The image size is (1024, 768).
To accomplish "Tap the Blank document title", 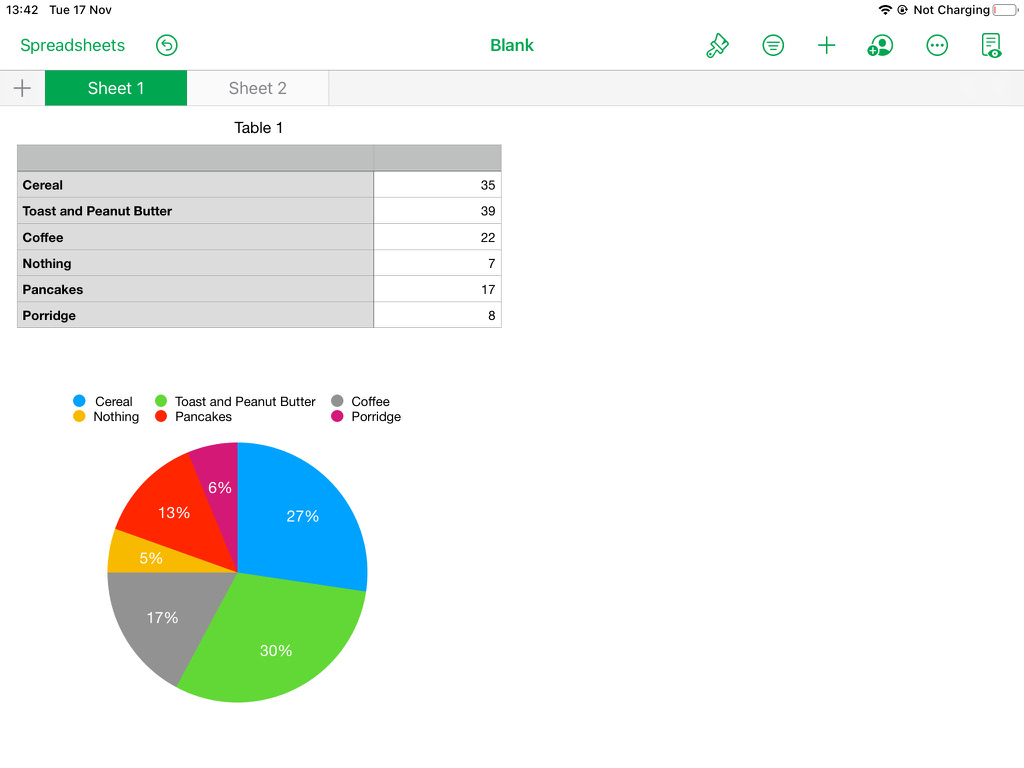I will click(x=512, y=45).
